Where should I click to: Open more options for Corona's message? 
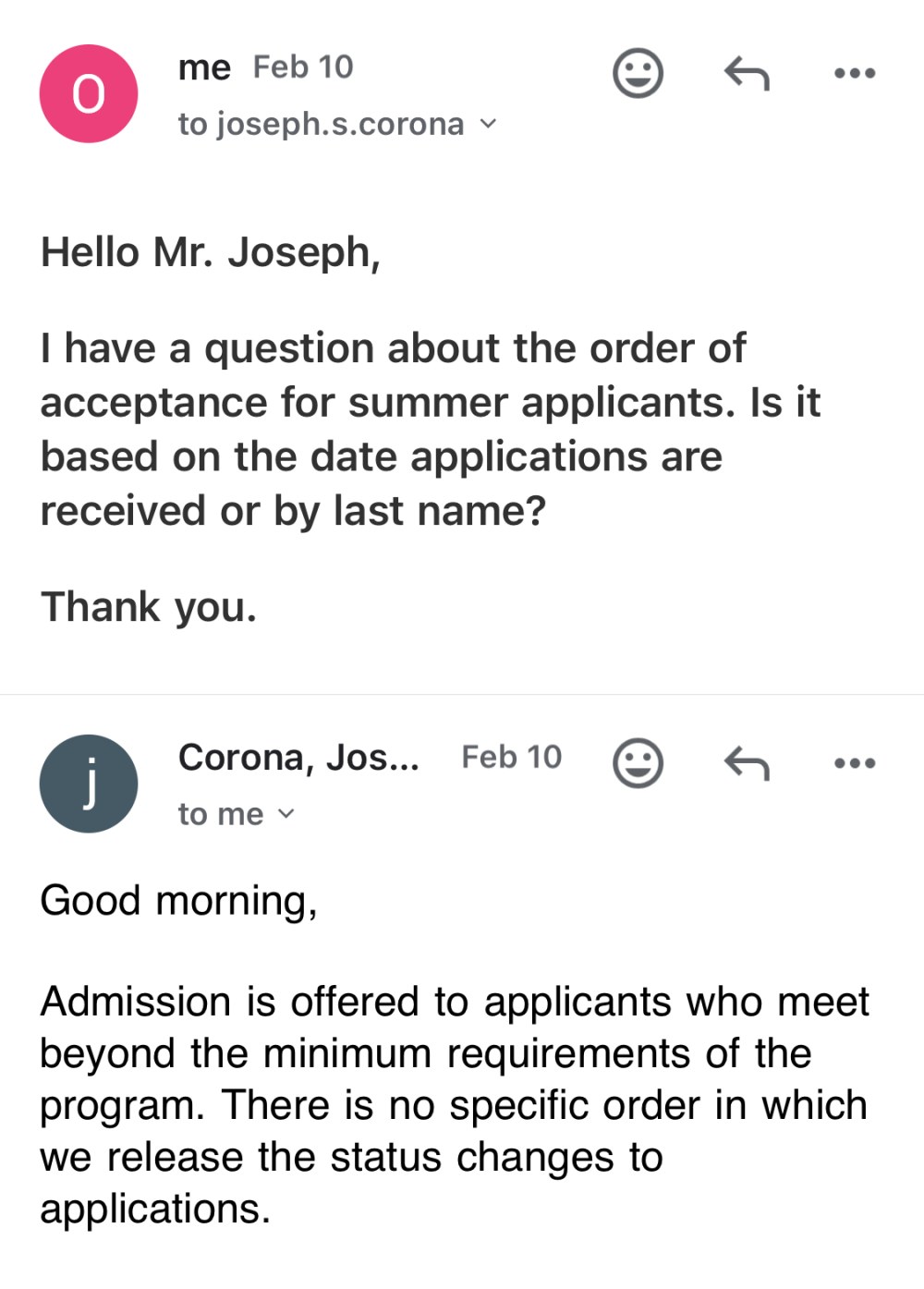pos(855,763)
